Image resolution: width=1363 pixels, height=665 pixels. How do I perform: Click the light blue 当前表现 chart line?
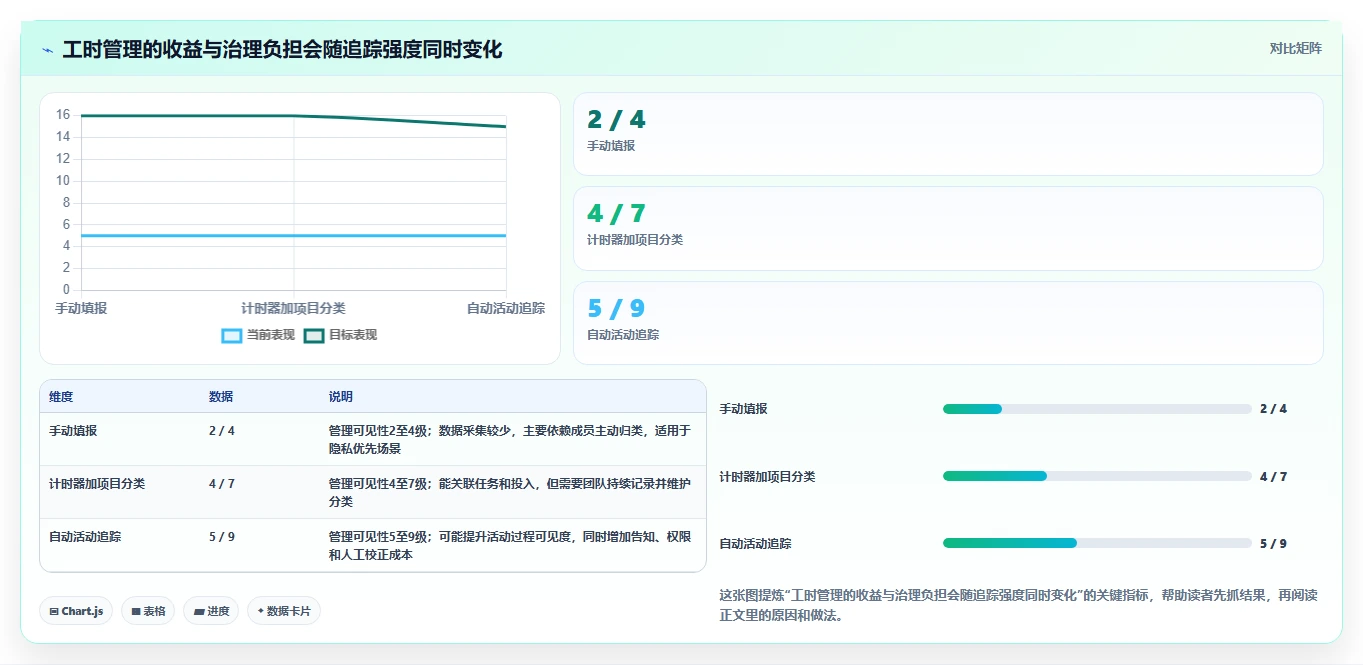click(x=293, y=236)
